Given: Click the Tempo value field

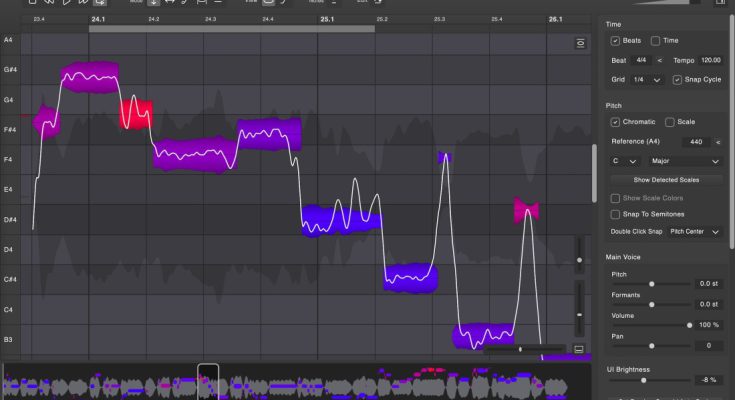Looking at the screenshot, I should pyautogui.click(x=710, y=60).
